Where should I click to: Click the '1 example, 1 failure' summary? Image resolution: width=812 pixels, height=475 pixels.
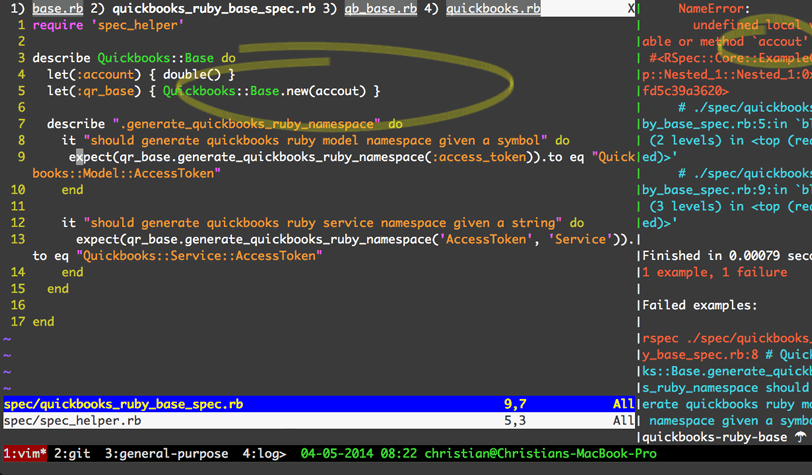point(715,272)
